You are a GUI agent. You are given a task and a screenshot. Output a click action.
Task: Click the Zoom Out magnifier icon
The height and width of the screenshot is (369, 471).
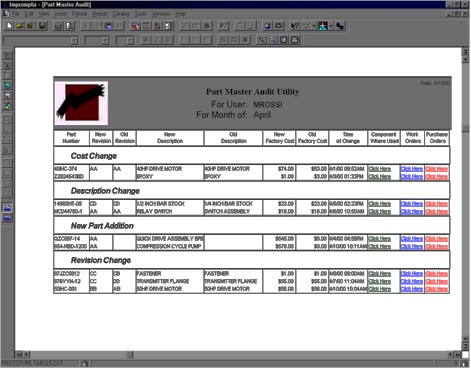tap(272, 40)
